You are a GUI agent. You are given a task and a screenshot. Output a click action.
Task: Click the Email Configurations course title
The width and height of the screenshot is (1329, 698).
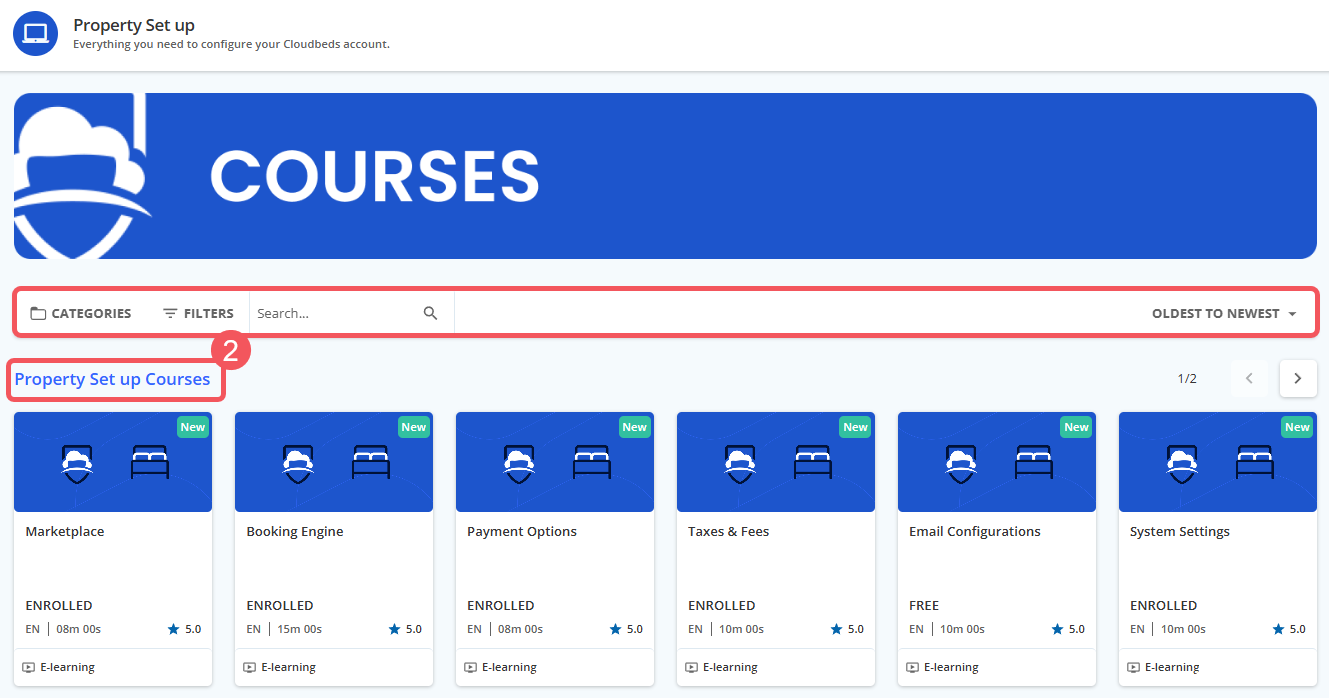point(975,532)
